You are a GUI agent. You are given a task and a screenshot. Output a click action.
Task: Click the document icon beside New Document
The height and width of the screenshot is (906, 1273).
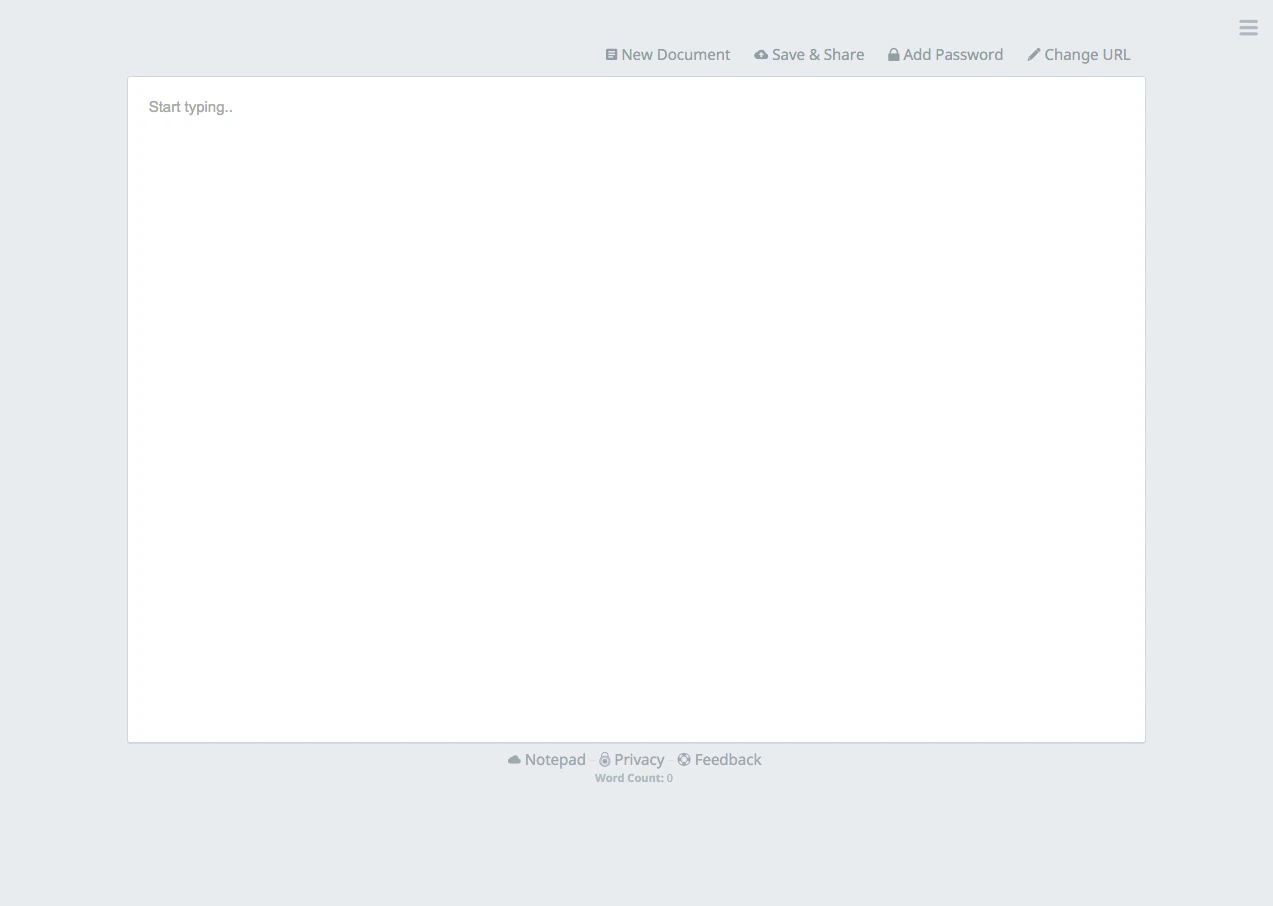coord(611,54)
